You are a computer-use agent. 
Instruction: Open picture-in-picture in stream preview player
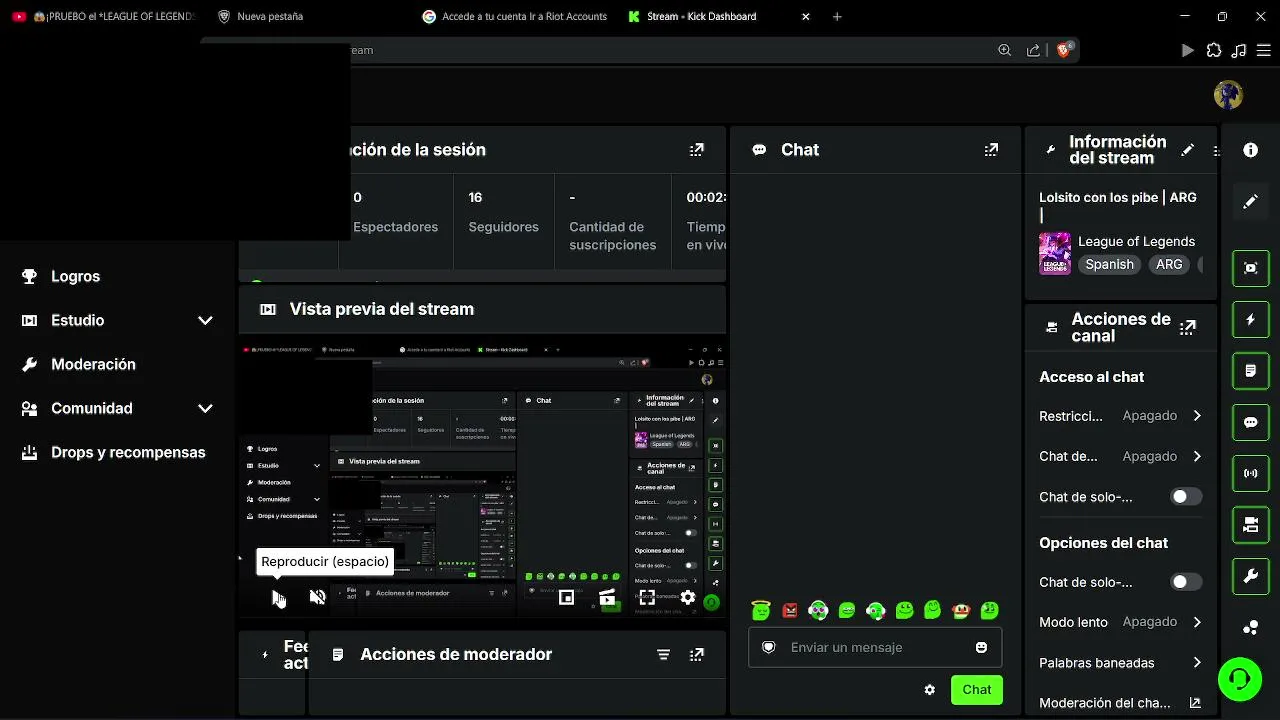coord(566,597)
